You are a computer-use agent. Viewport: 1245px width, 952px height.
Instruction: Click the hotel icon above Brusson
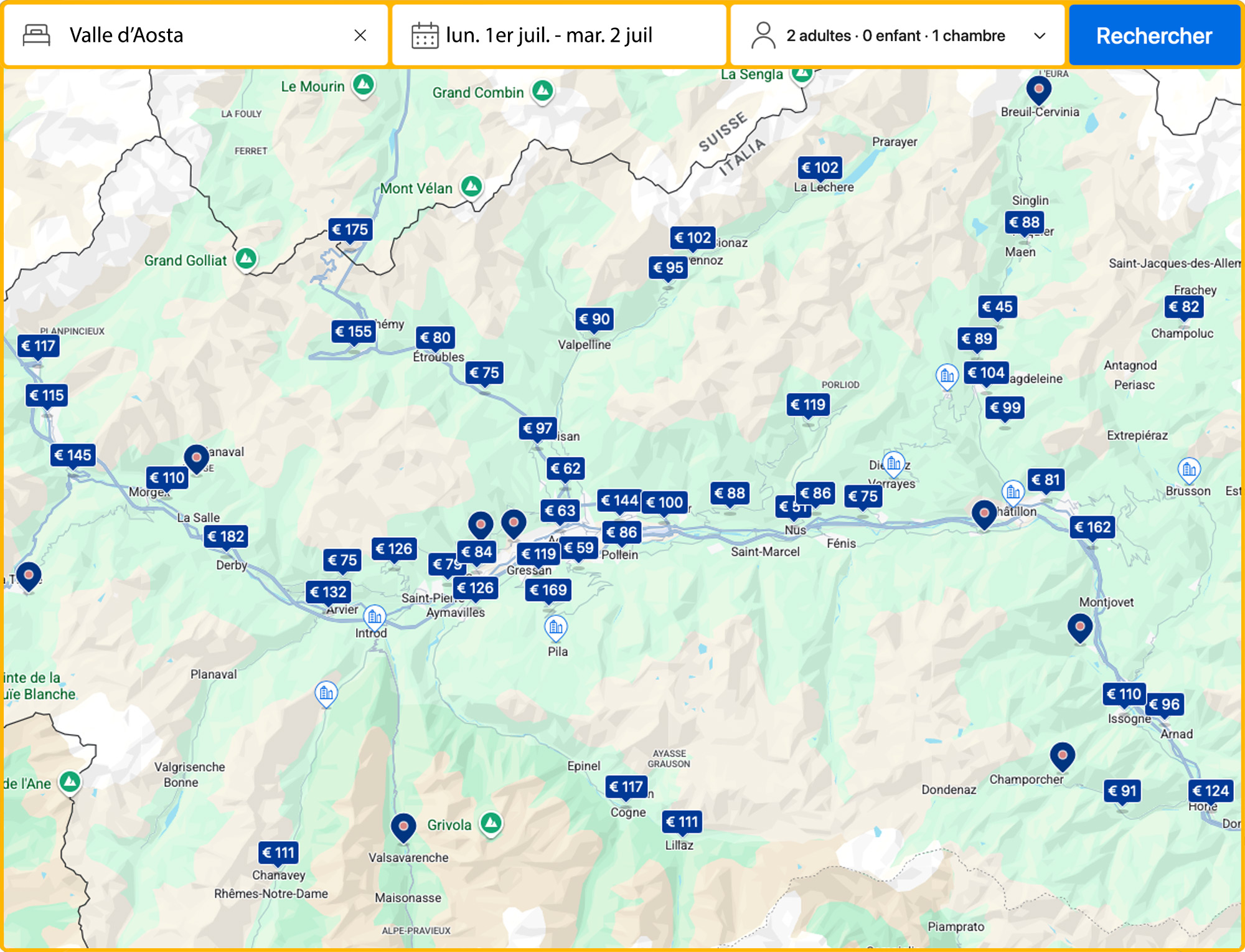click(x=1189, y=469)
